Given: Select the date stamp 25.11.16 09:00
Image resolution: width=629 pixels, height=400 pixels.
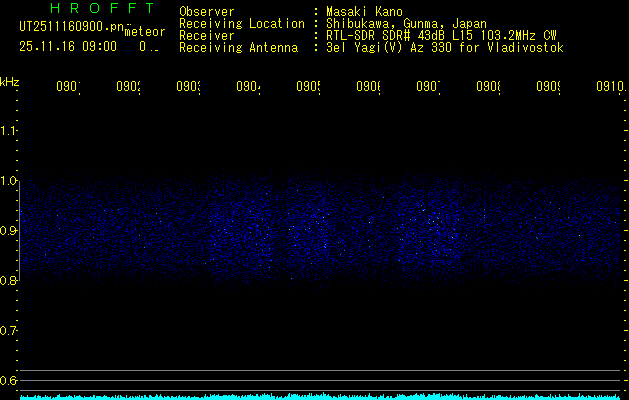Looking at the screenshot, I should pos(68,46).
